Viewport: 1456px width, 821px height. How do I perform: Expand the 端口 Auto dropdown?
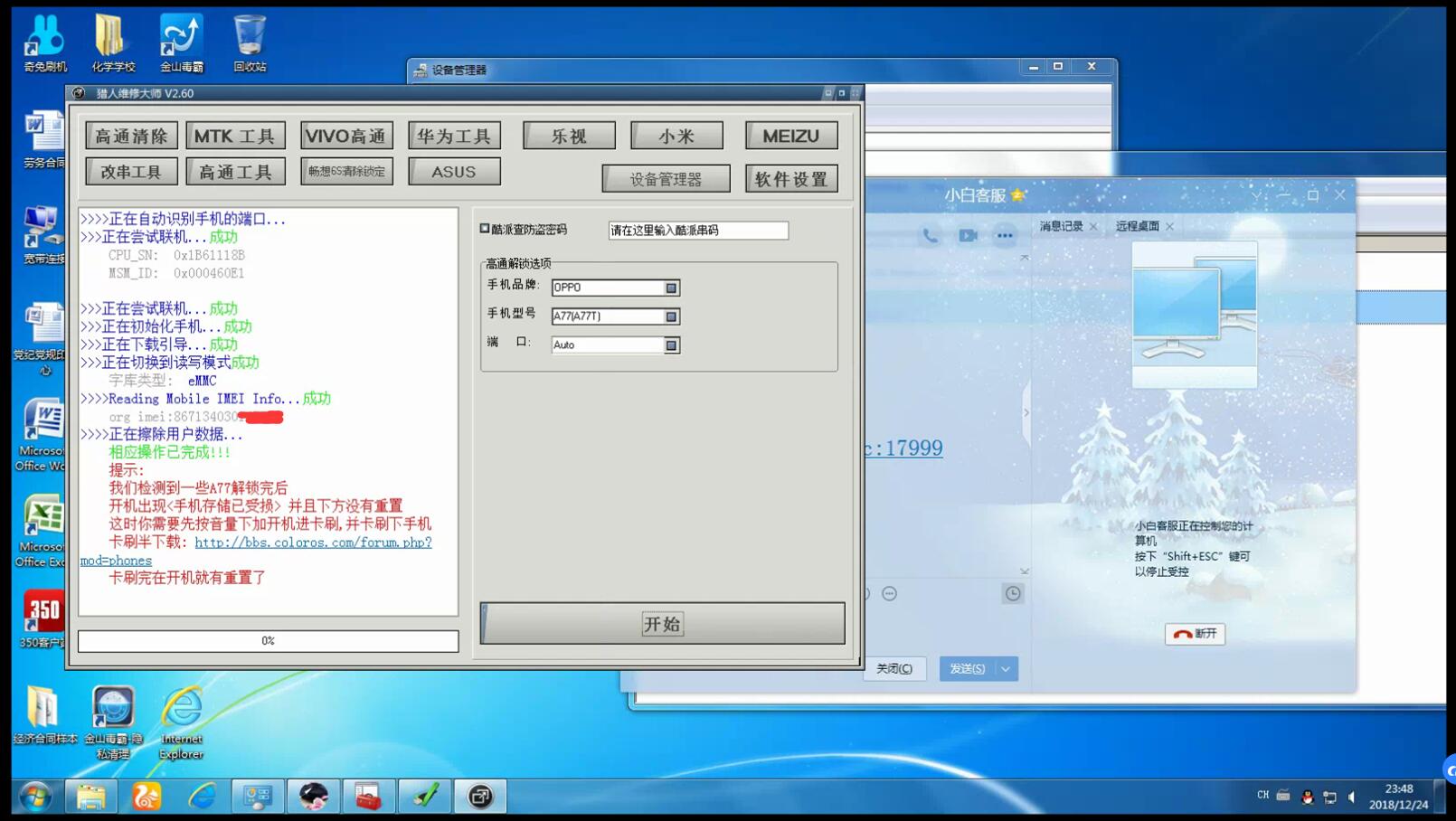[x=671, y=345]
